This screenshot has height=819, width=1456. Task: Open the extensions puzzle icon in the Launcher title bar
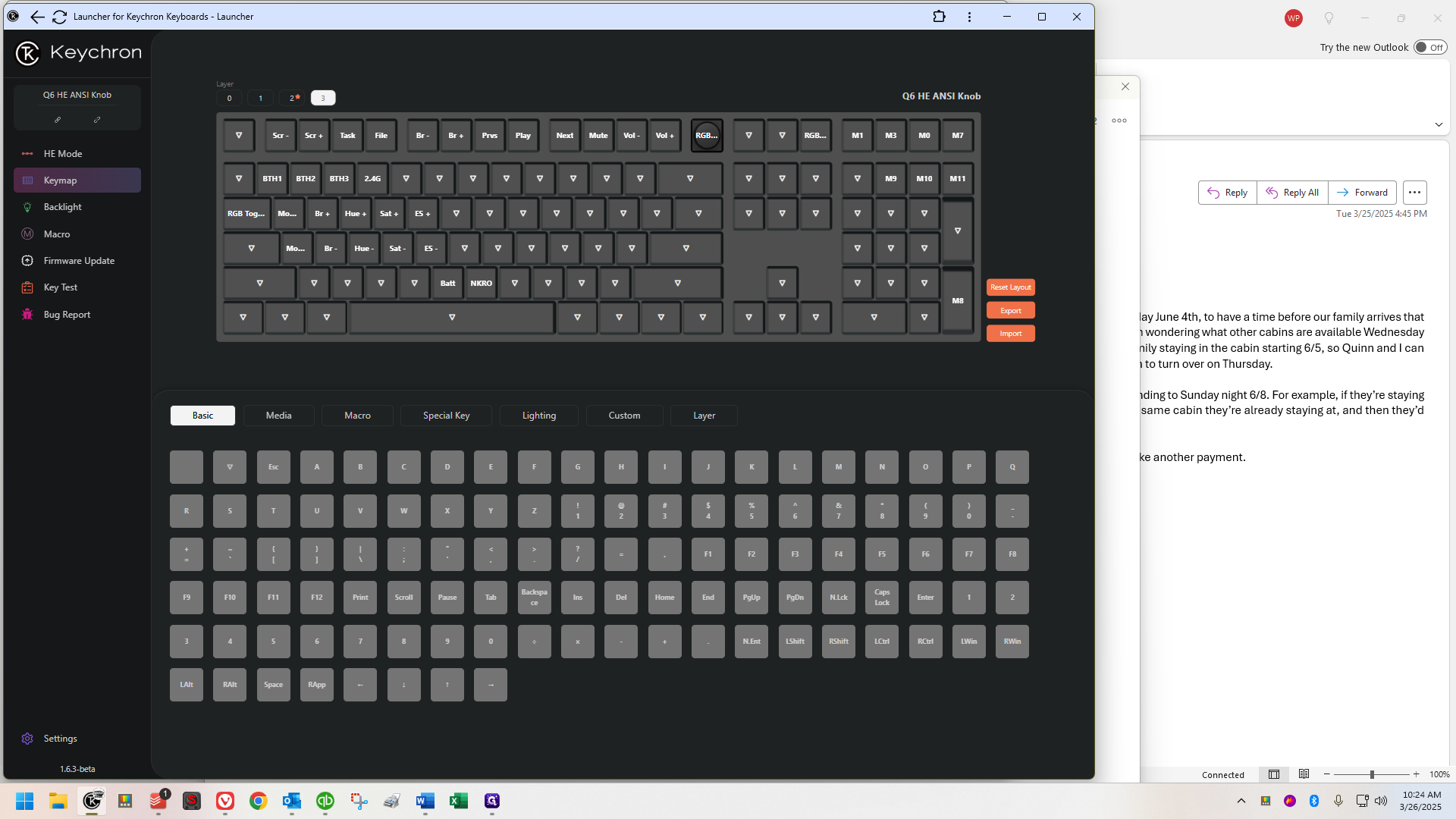[x=939, y=17]
